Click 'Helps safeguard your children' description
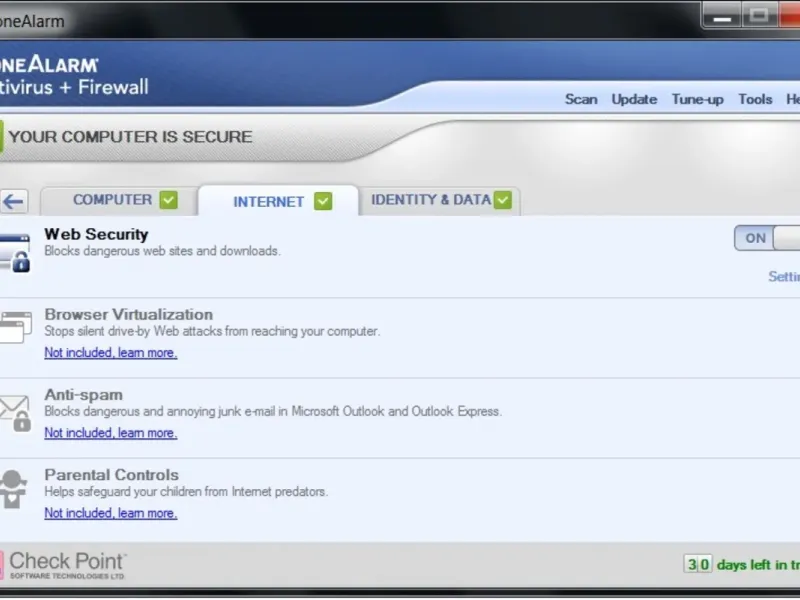Screen dimensions: 800x600 point(186,492)
